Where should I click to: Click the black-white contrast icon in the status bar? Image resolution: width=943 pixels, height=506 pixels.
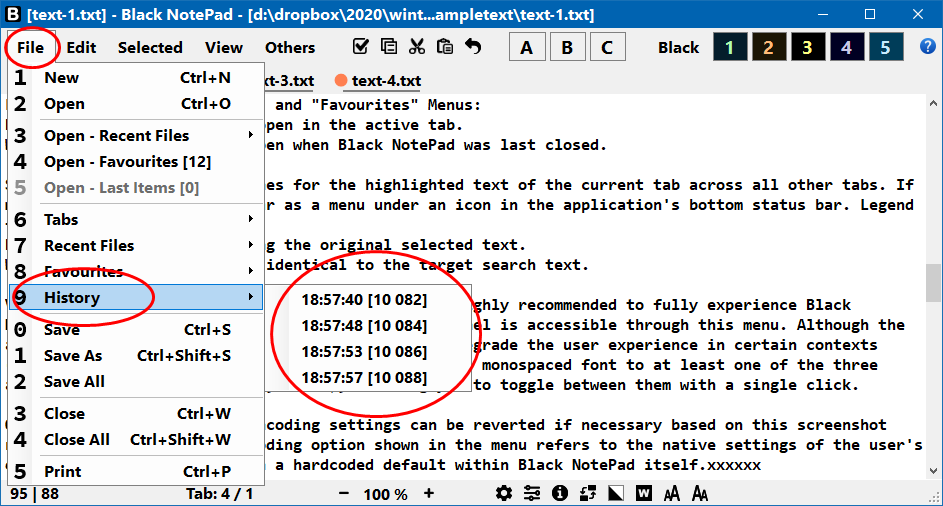pyautogui.click(x=616, y=494)
